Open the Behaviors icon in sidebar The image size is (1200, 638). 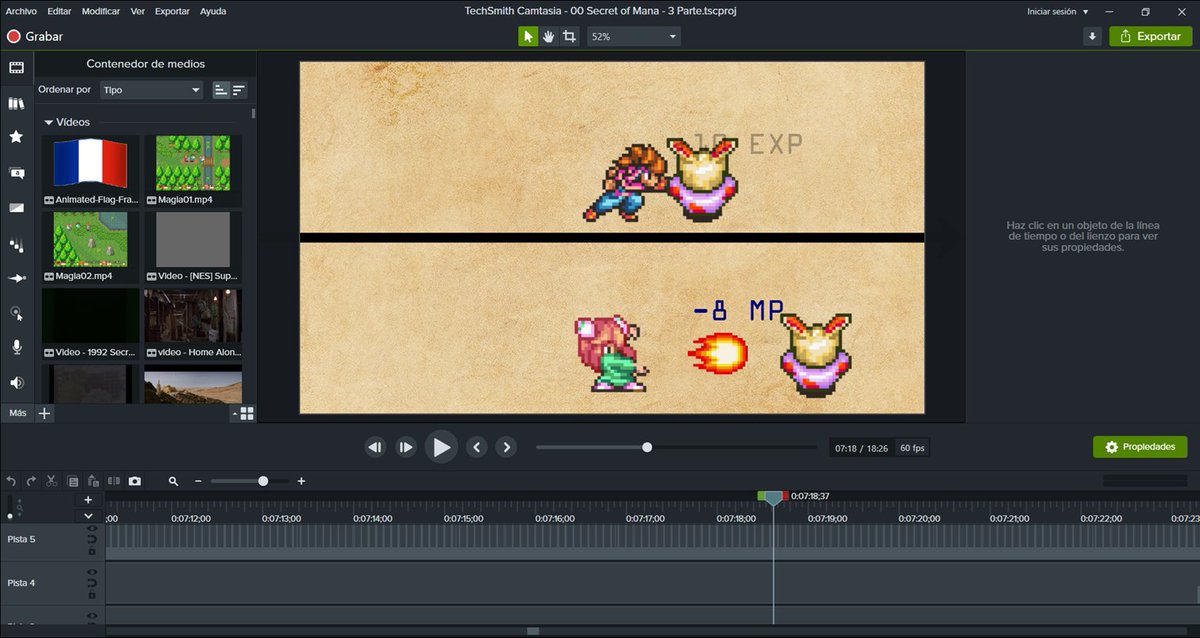tap(16, 244)
